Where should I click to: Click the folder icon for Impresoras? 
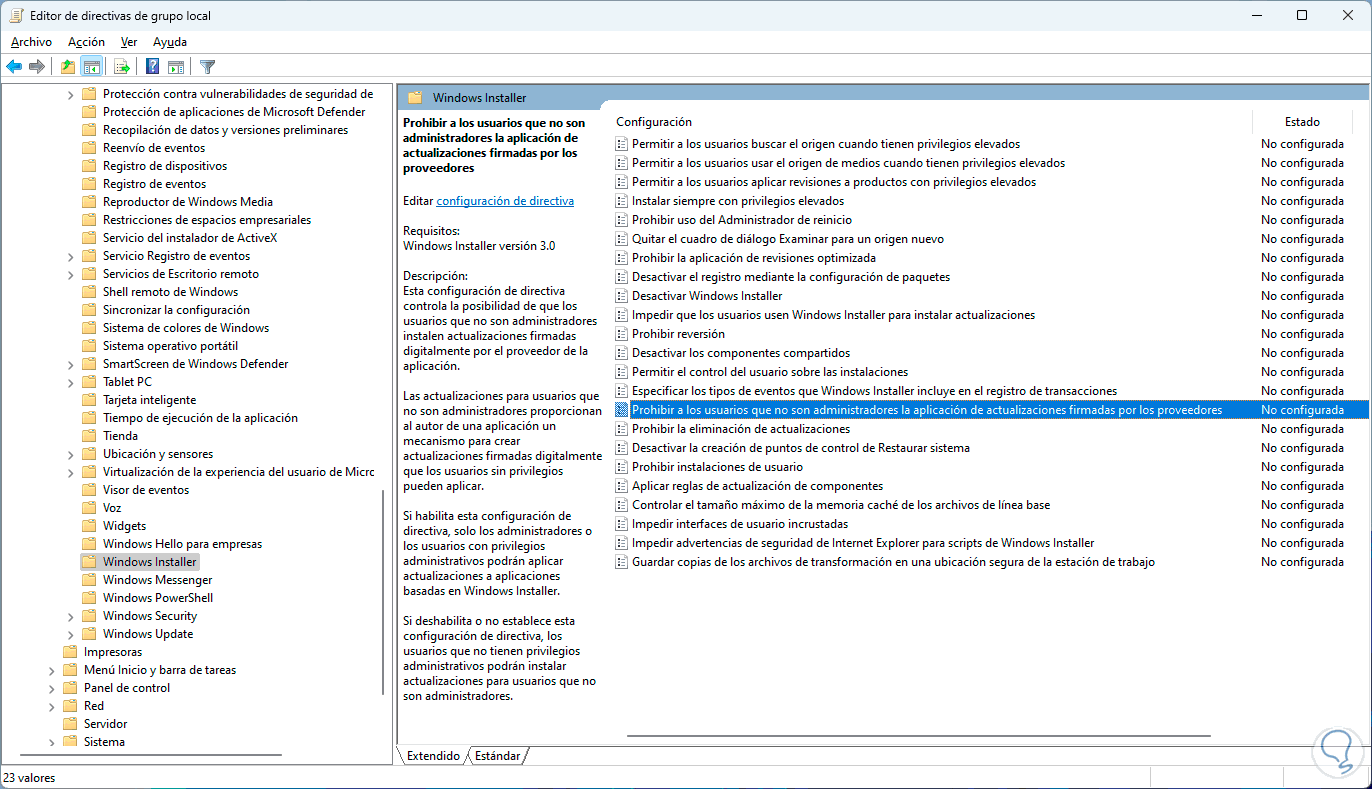pyautogui.click(x=70, y=652)
